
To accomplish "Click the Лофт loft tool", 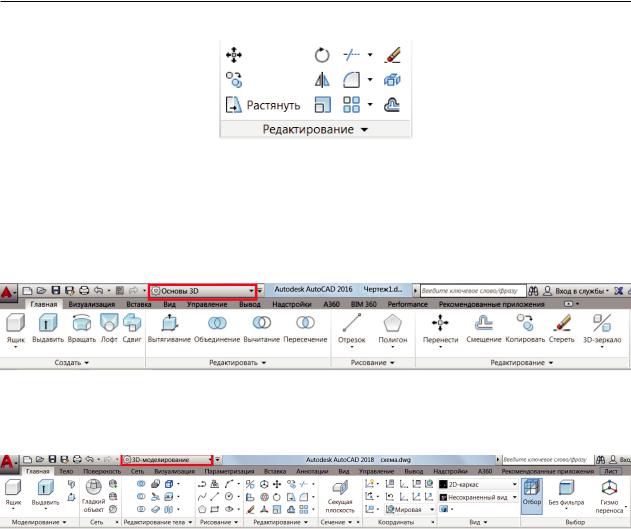I will coord(109,329).
